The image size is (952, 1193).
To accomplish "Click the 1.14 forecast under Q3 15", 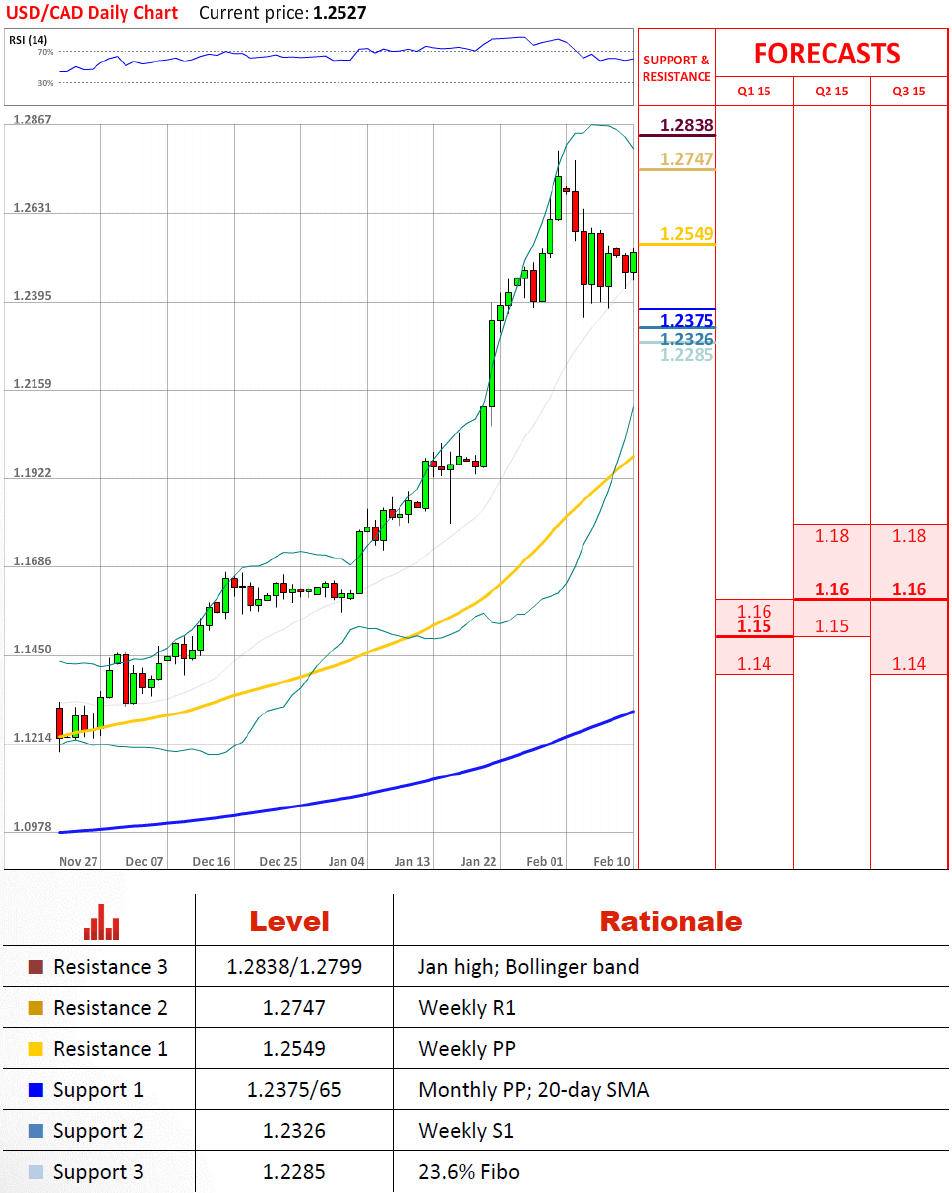I will click(x=909, y=663).
